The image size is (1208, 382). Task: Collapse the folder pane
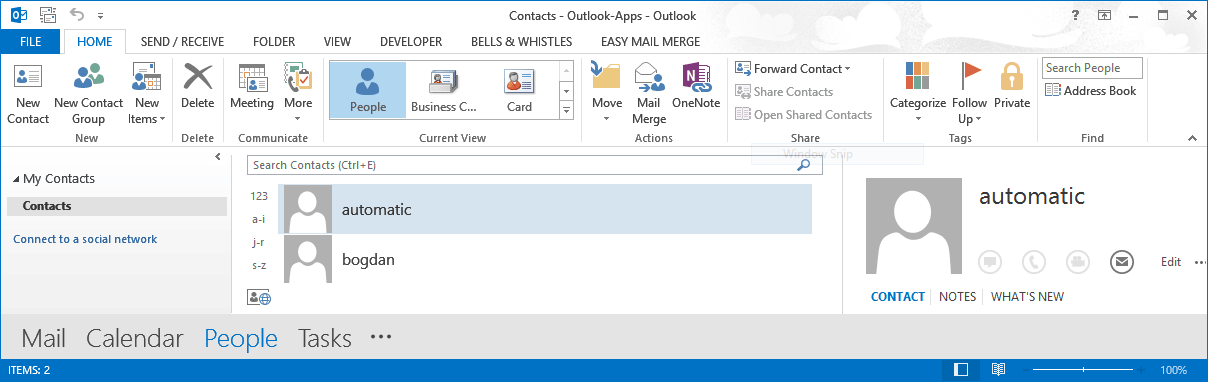[x=218, y=157]
